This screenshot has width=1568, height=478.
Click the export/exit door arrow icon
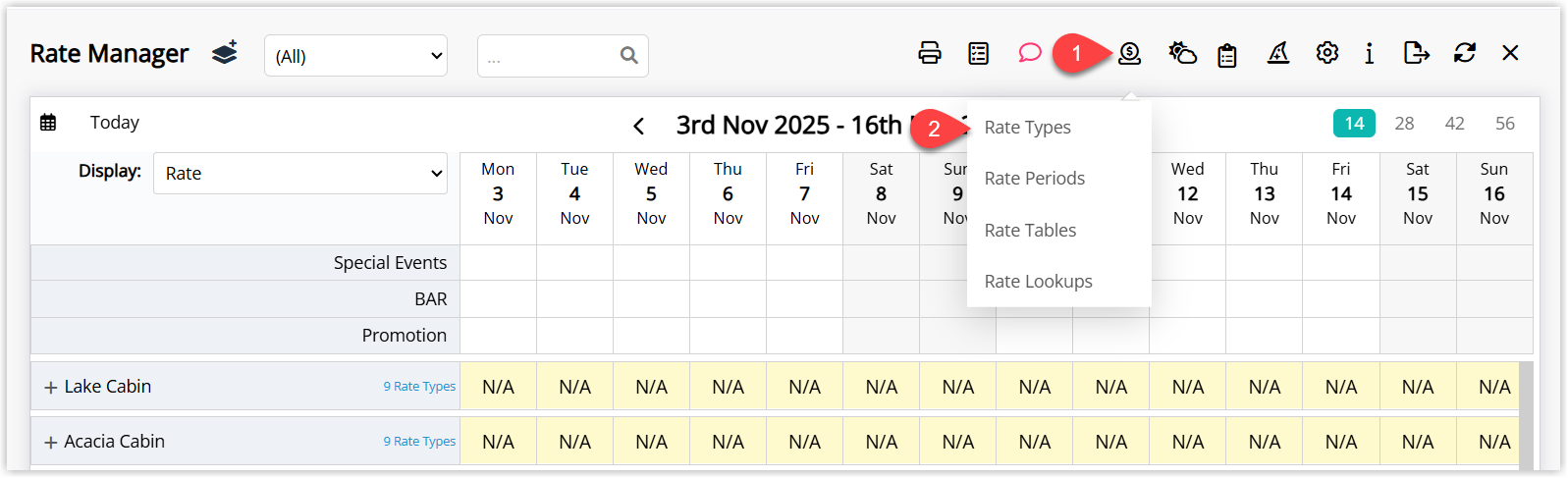[1416, 53]
